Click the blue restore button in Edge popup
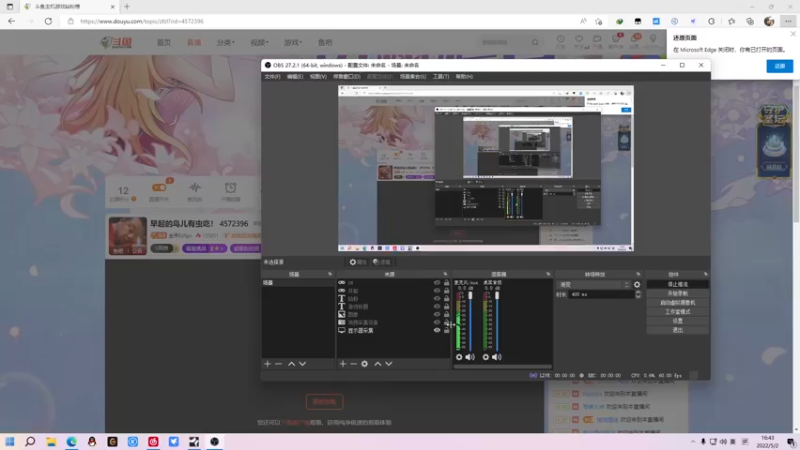This screenshot has height=450, width=800. point(780,66)
